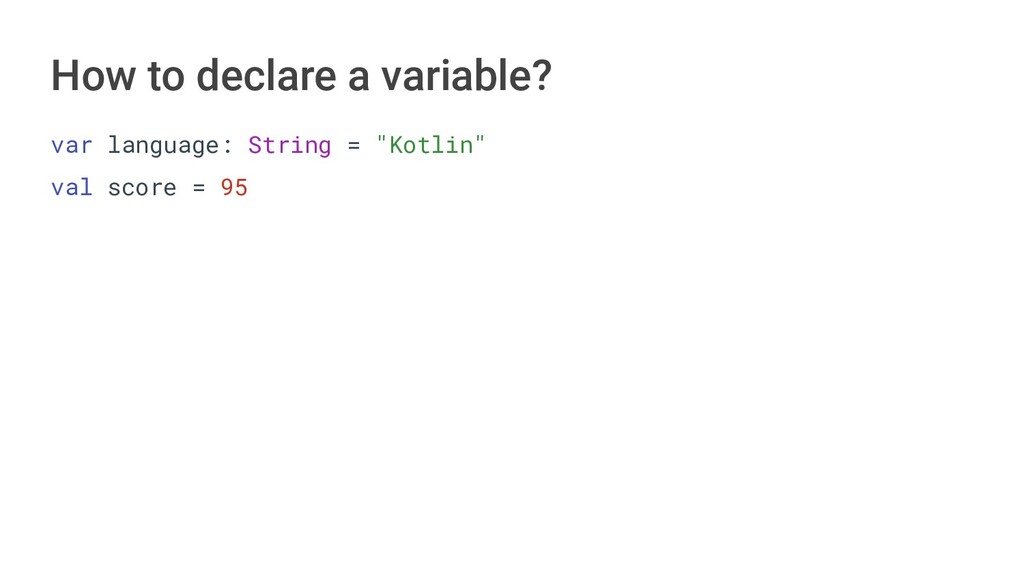
Task: Click the letter "S" in String
Action: tap(255, 145)
